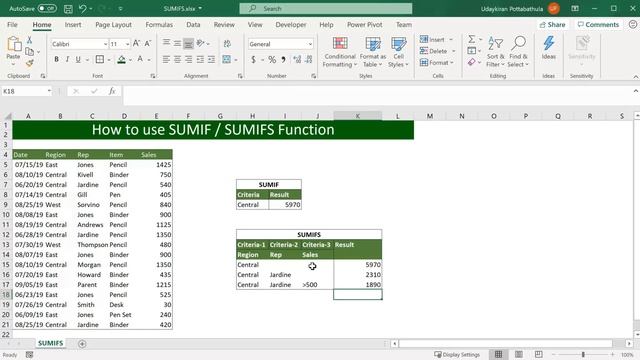This screenshot has width=640, height=360.
Task: Switch to Page Break Preview view
Action: pyautogui.click(x=538, y=354)
